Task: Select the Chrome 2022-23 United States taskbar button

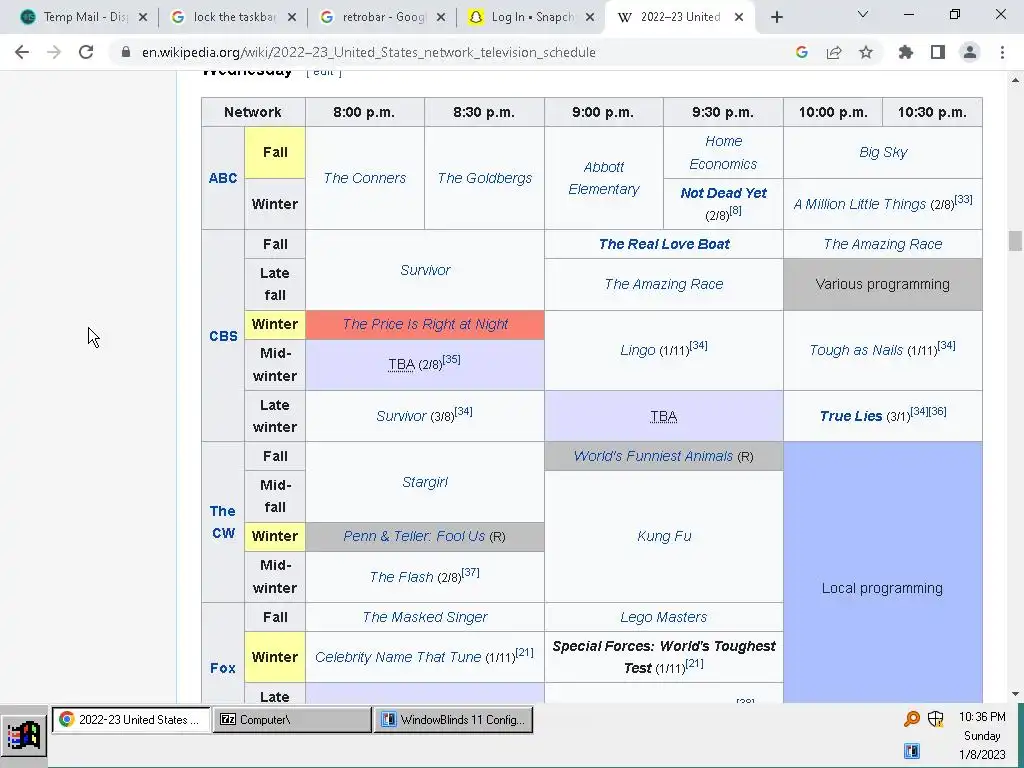Action: (131, 720)
